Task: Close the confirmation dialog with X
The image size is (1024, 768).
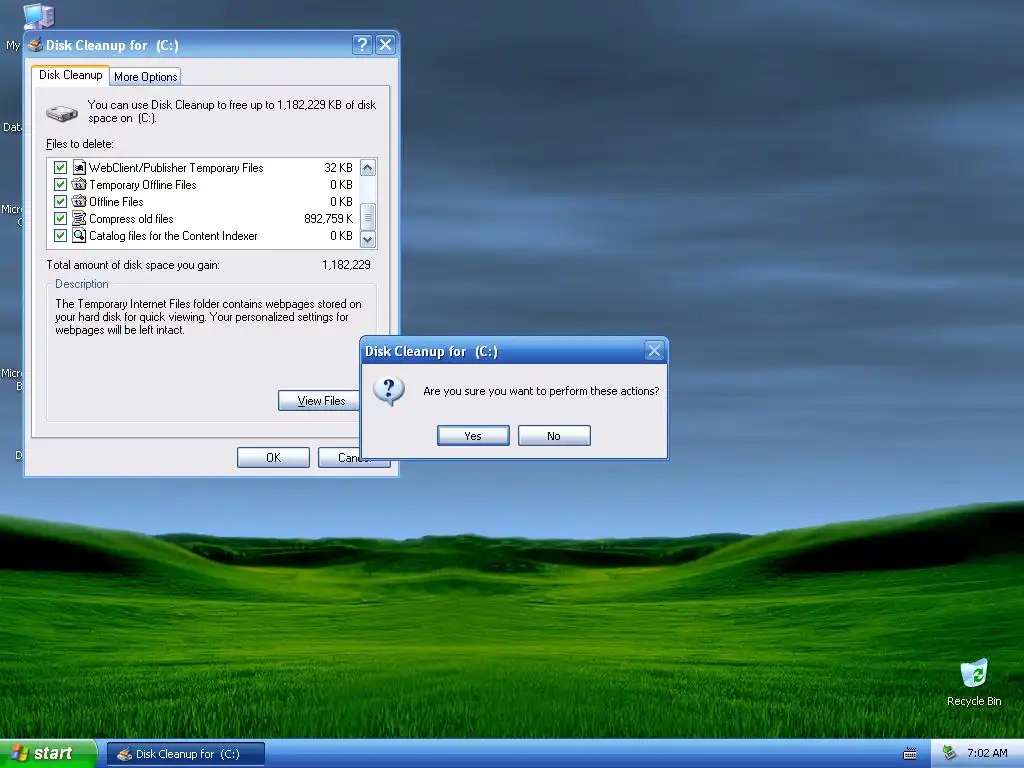Action: tap(654, 351)
